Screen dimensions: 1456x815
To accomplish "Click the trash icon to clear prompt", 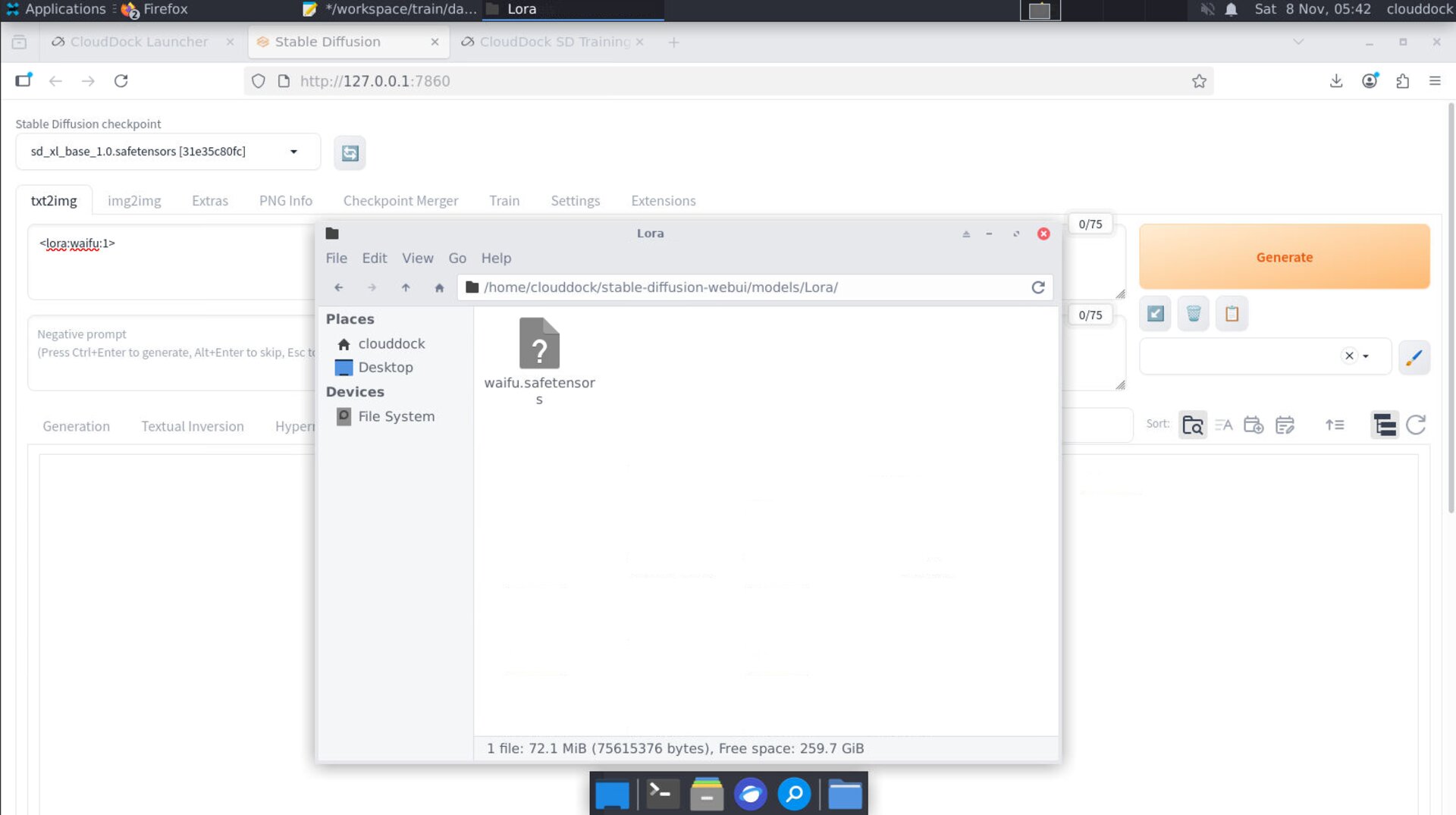I will (x=1193, y=314).
